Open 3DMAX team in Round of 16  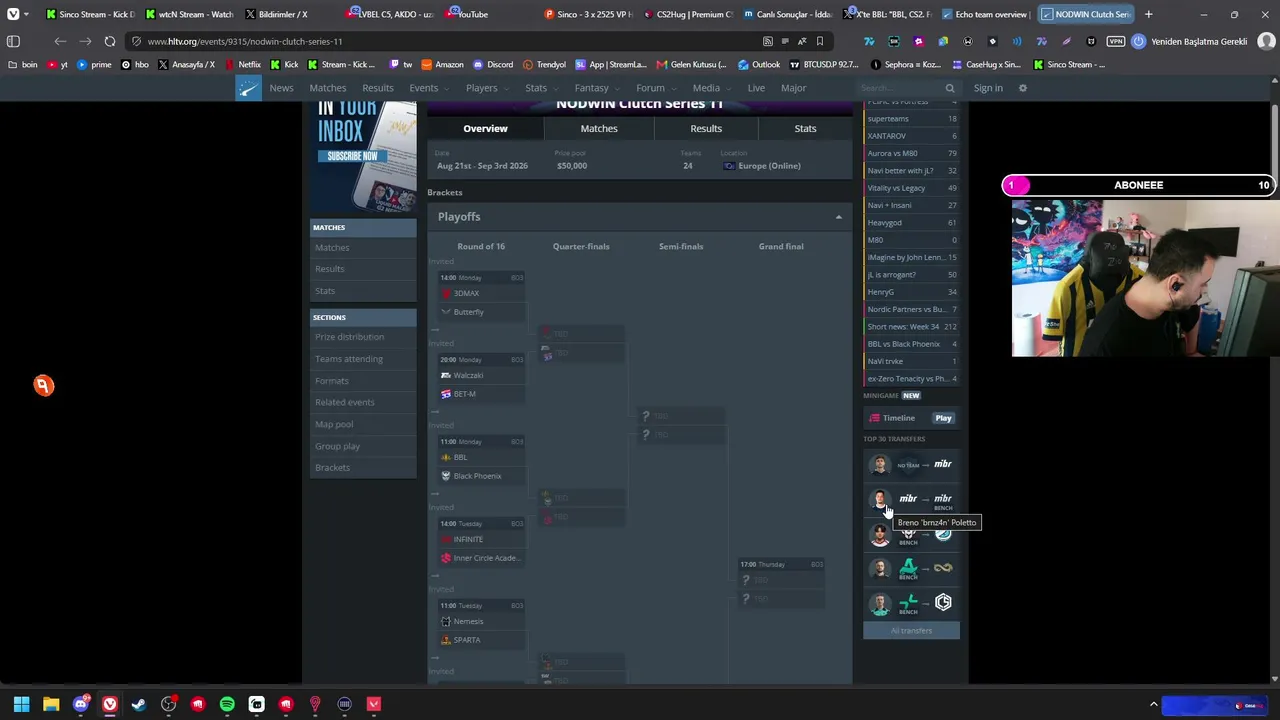click(x=466, y=293)
